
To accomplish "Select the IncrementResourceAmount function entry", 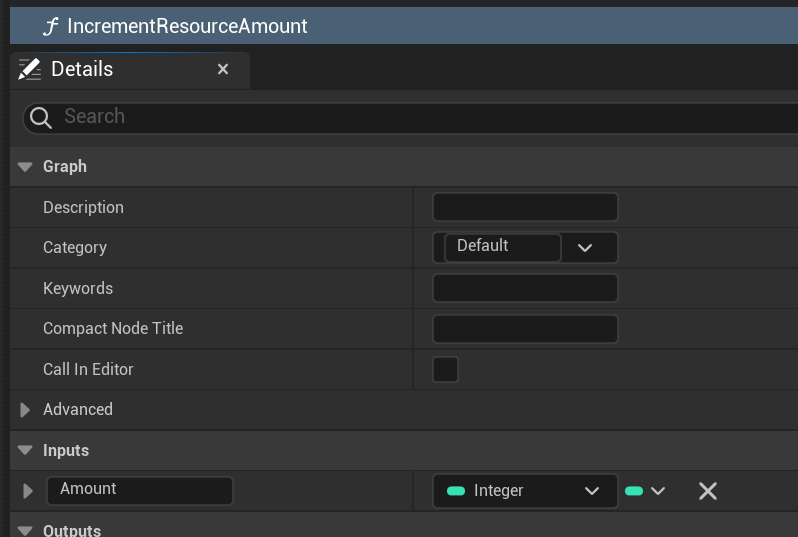I will coord(187,26).
